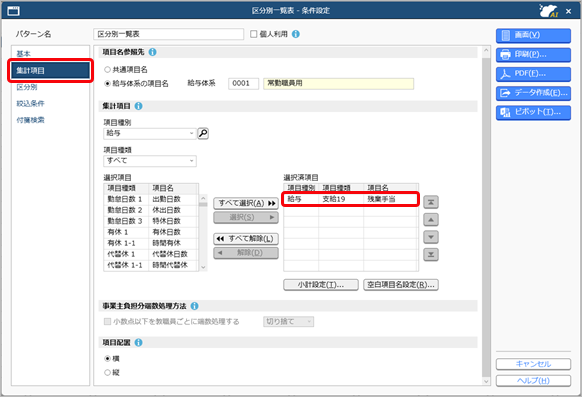Click the info icon next to 項目名参照先
The image size is (582, 397).
(x=152, y=52)
